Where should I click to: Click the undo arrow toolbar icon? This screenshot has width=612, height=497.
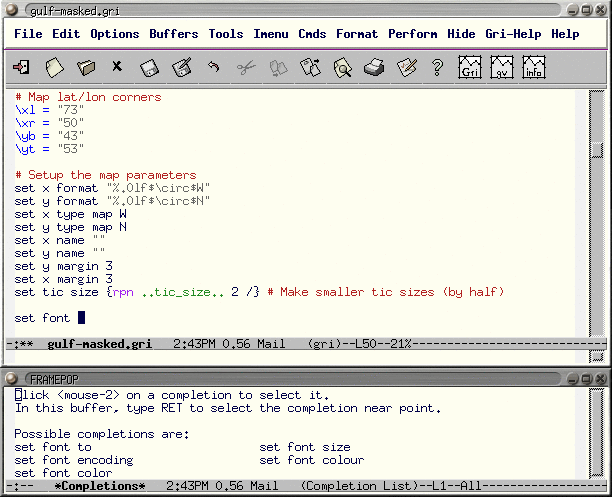(x=213, y=67)
